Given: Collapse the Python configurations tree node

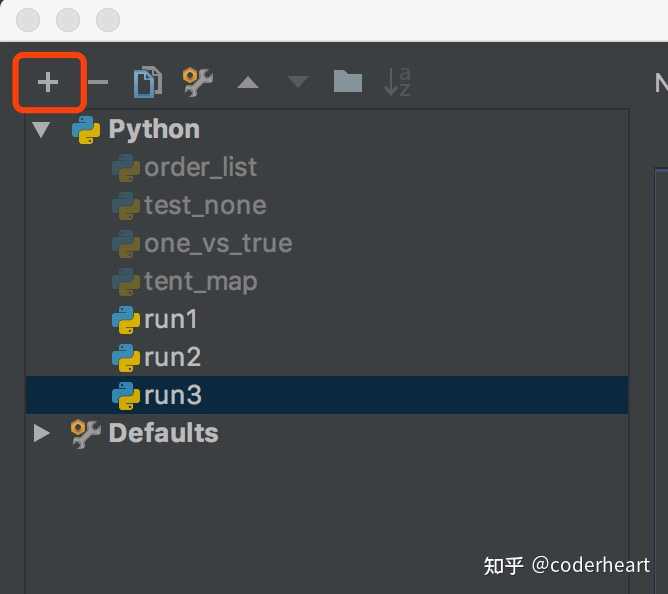Looking at the screenshot, I should point(41,130).
